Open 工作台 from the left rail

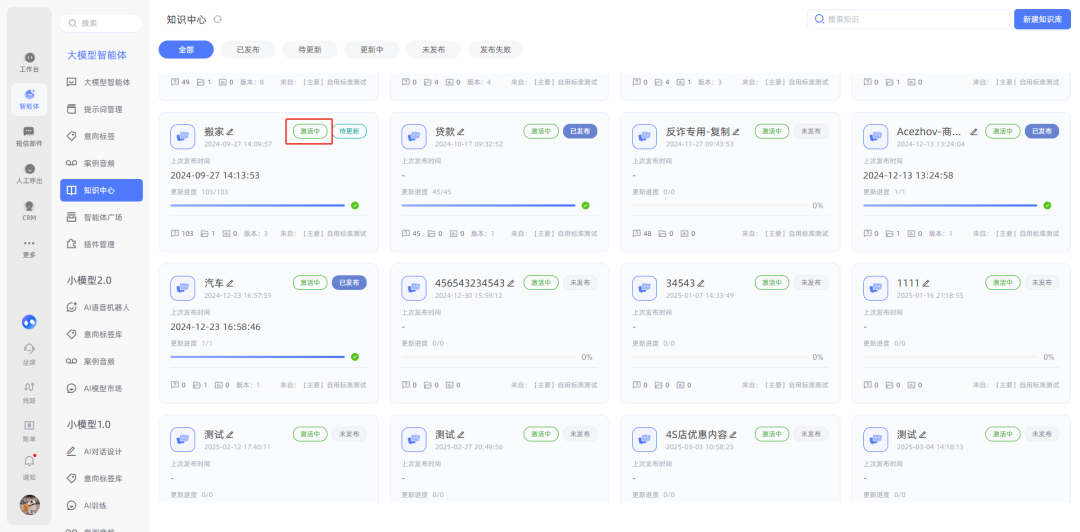[29, 62]
